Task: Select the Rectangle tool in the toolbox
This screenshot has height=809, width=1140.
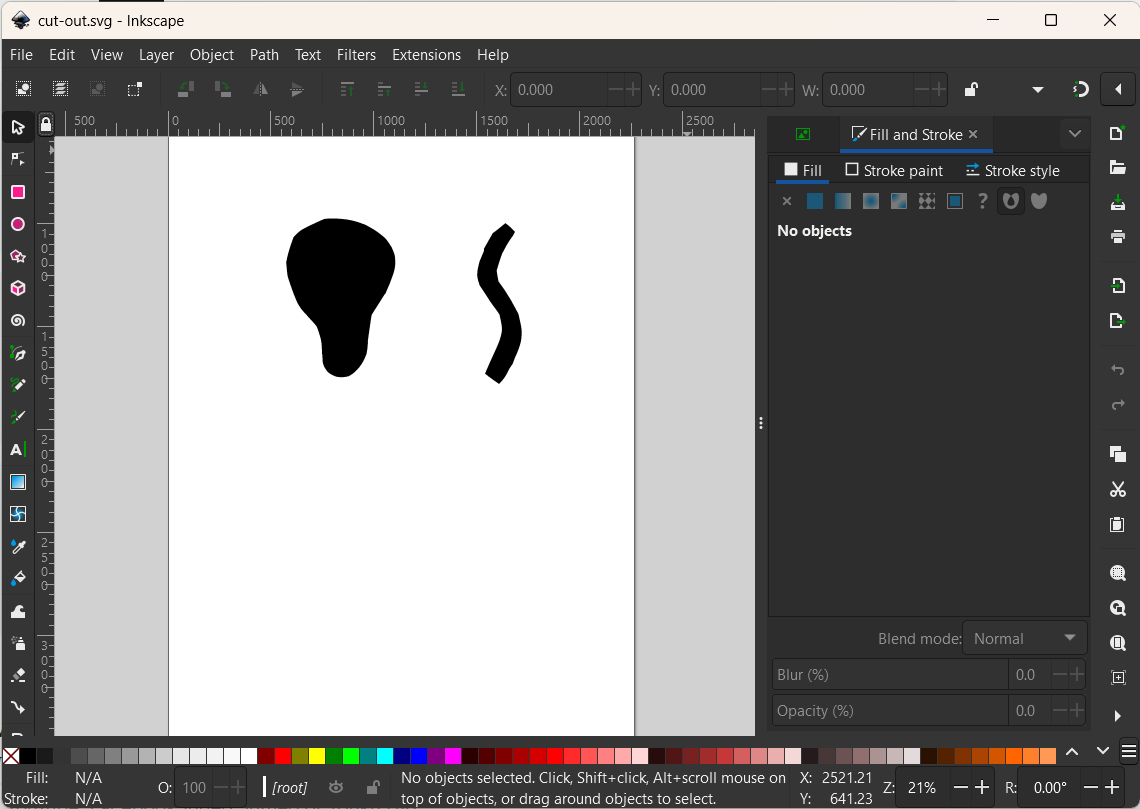Action: [x=17, y=192]
